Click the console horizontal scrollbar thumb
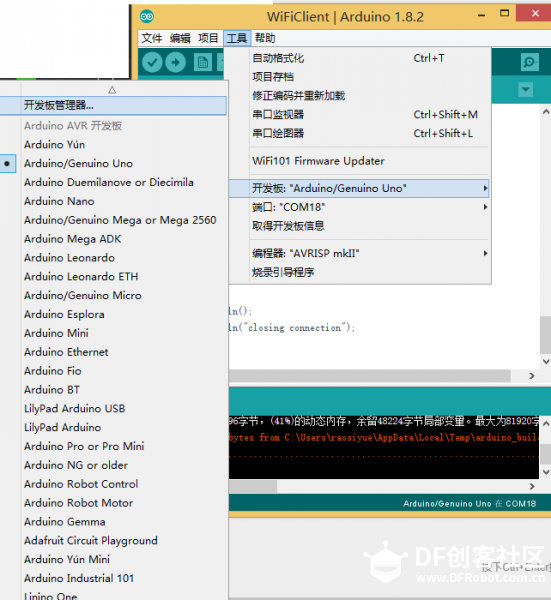The height and width of the screenshot is (600, 551). 253,486
